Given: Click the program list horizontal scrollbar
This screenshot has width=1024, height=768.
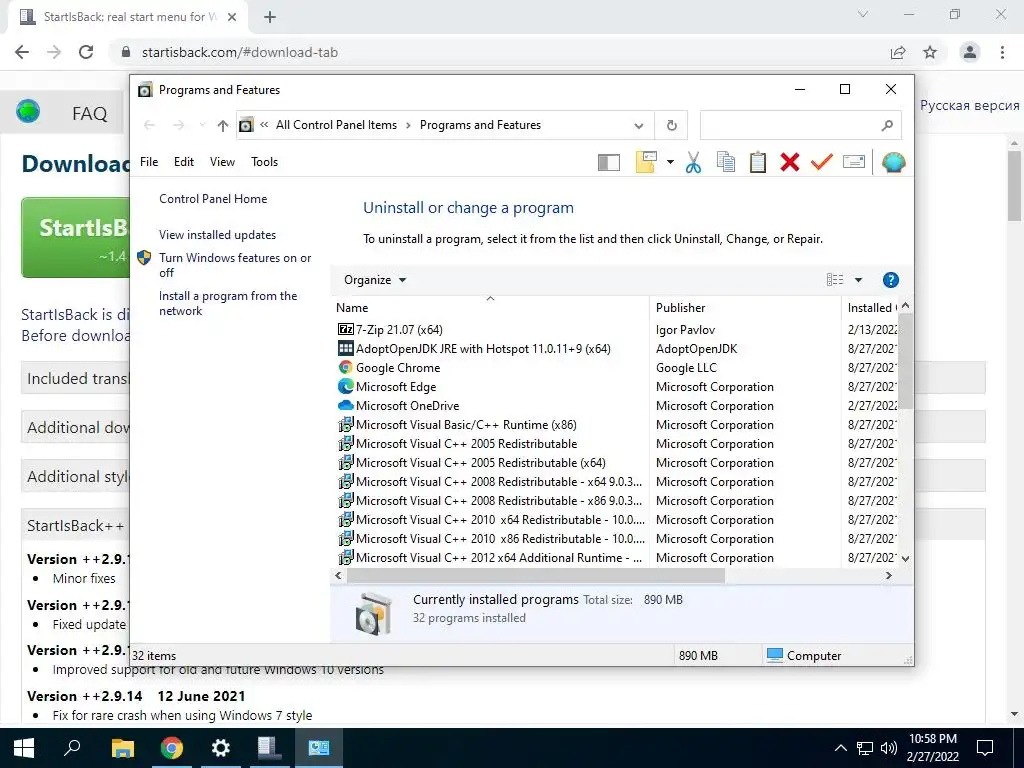Looking at the screenshot, I should click(x=536, y=575).
